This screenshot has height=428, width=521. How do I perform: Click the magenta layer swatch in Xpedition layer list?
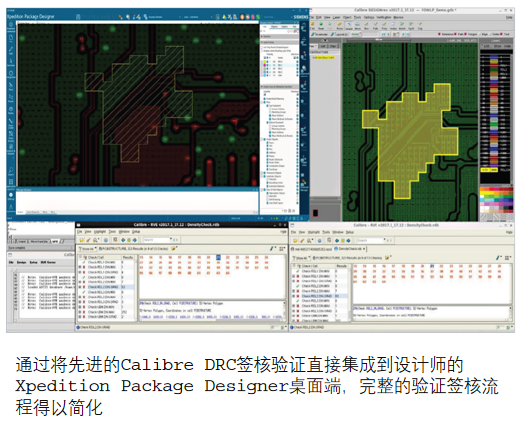click(265, 65)
